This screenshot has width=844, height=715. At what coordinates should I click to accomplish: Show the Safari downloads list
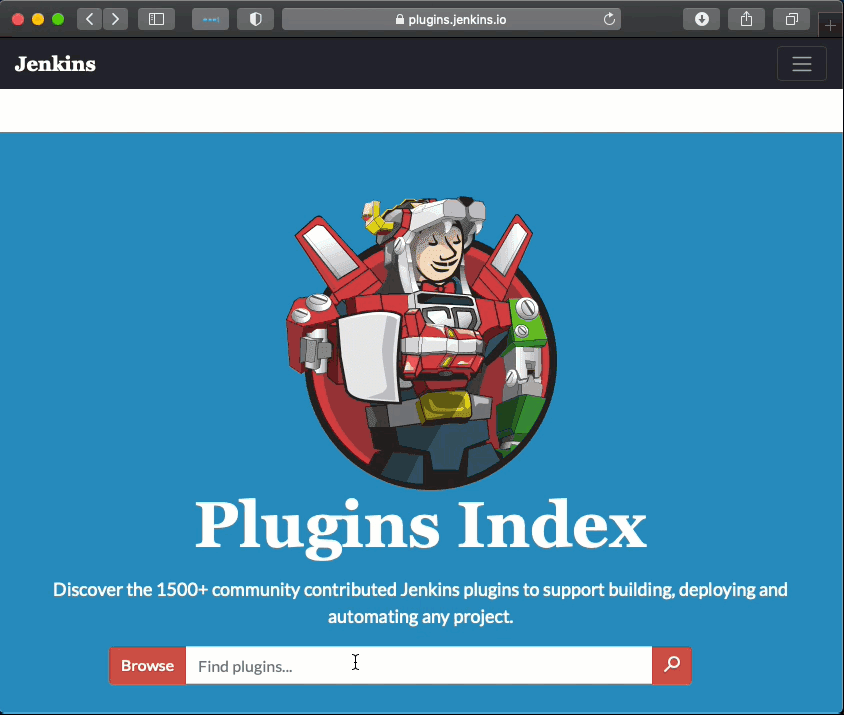[x=701, y=19]
